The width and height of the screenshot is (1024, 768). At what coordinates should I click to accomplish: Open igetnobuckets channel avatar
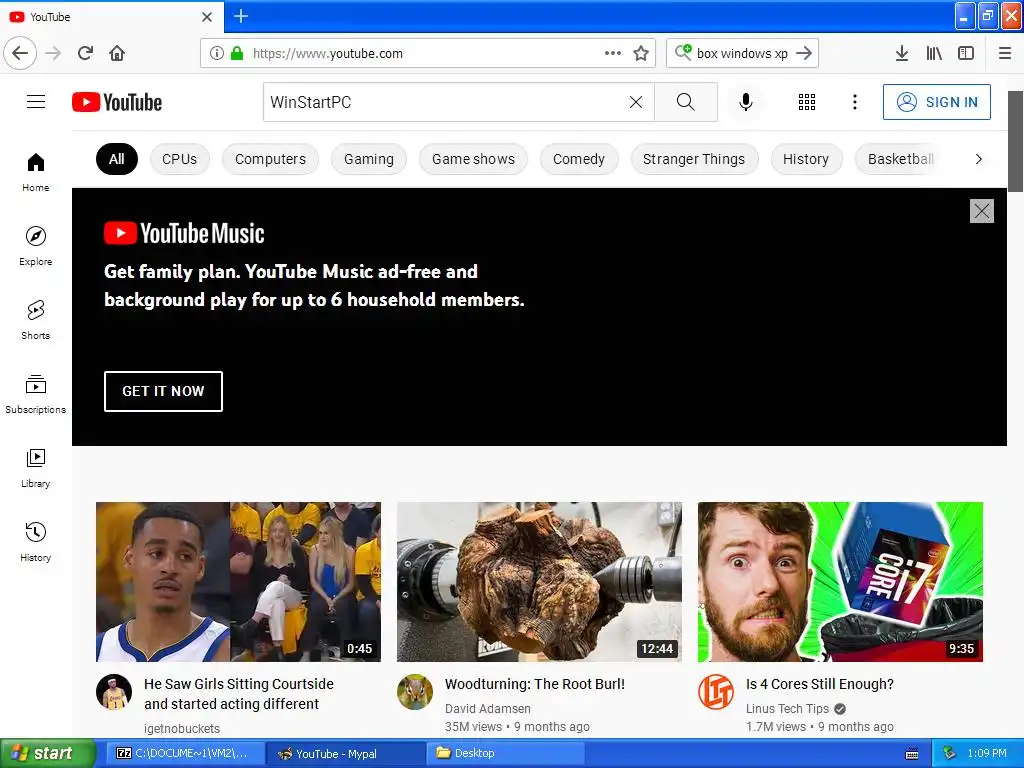(x=114, y=692)
